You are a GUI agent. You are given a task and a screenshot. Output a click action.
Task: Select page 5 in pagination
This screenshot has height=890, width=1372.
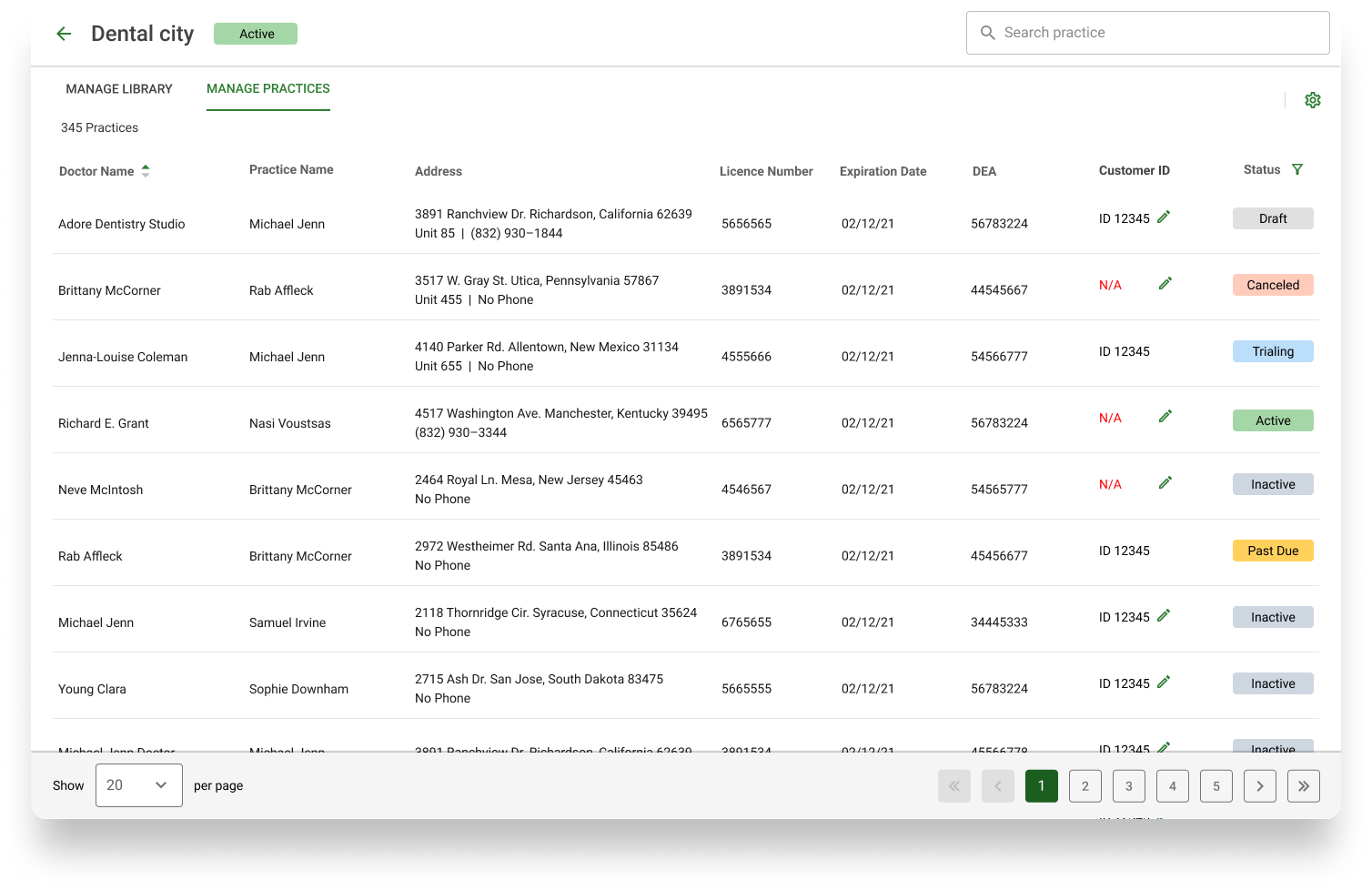point(1216,786)
